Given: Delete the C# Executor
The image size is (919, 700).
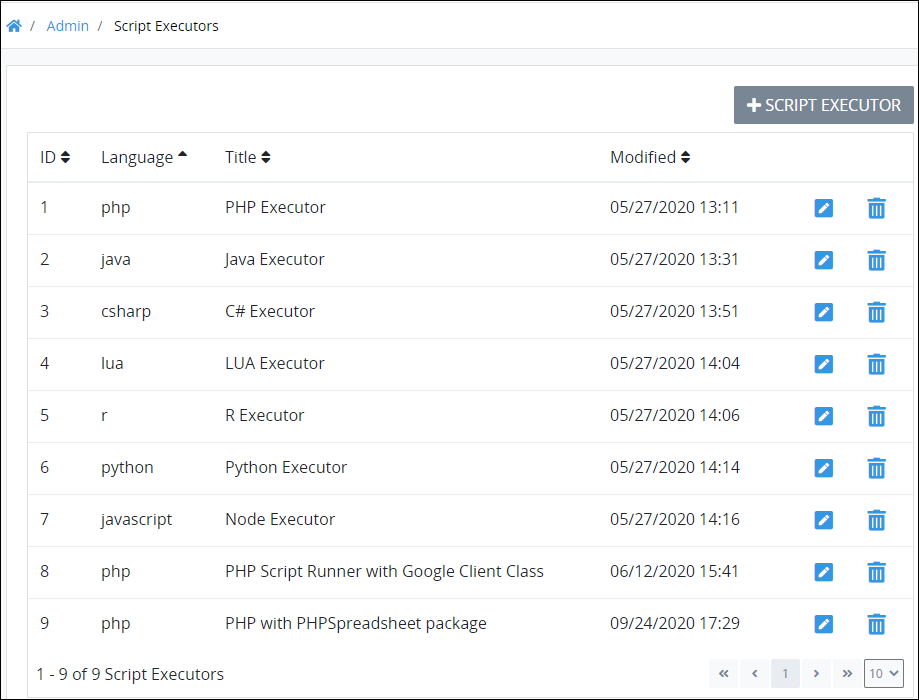Looking at the screenshot, I should (x=876, y=312).
